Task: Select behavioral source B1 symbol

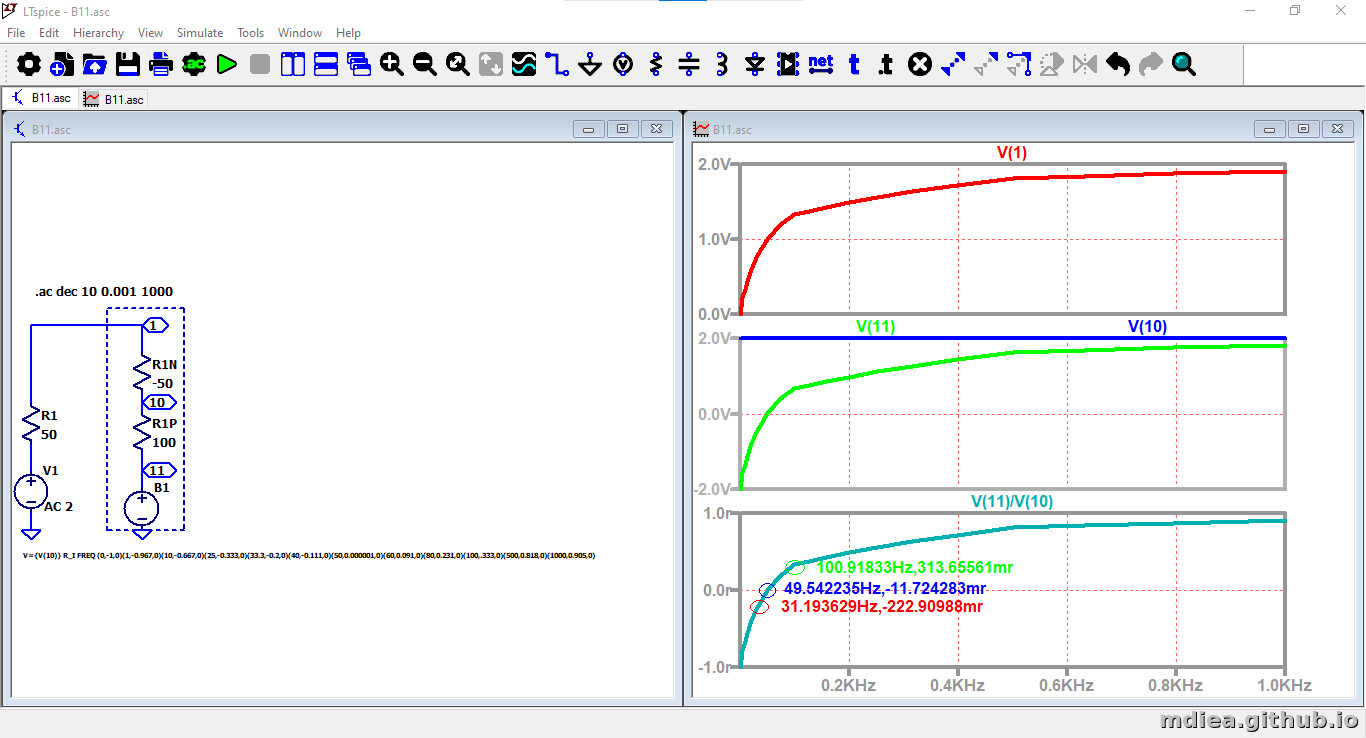Action: tap(141, 508)
